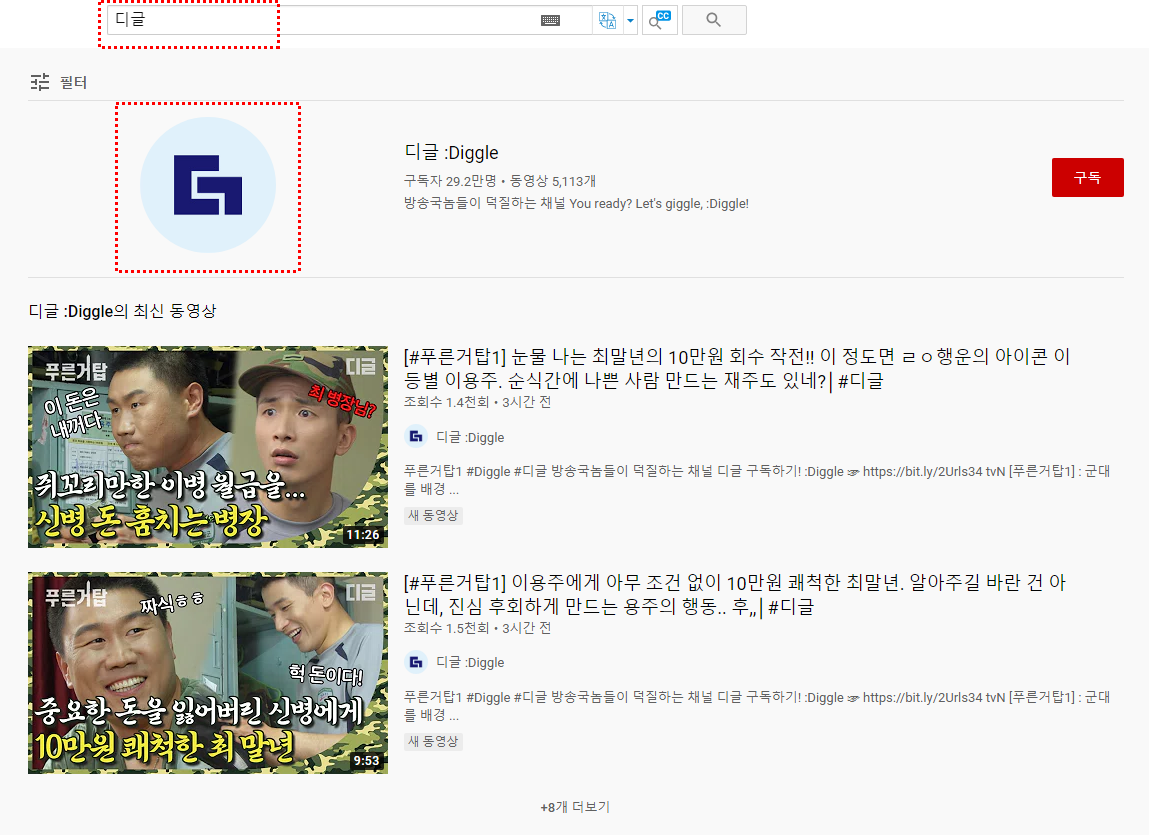This screenshot has width=1149, height=835.
Task: Click small channel icon under second video
Action: (x=416, y=663)
